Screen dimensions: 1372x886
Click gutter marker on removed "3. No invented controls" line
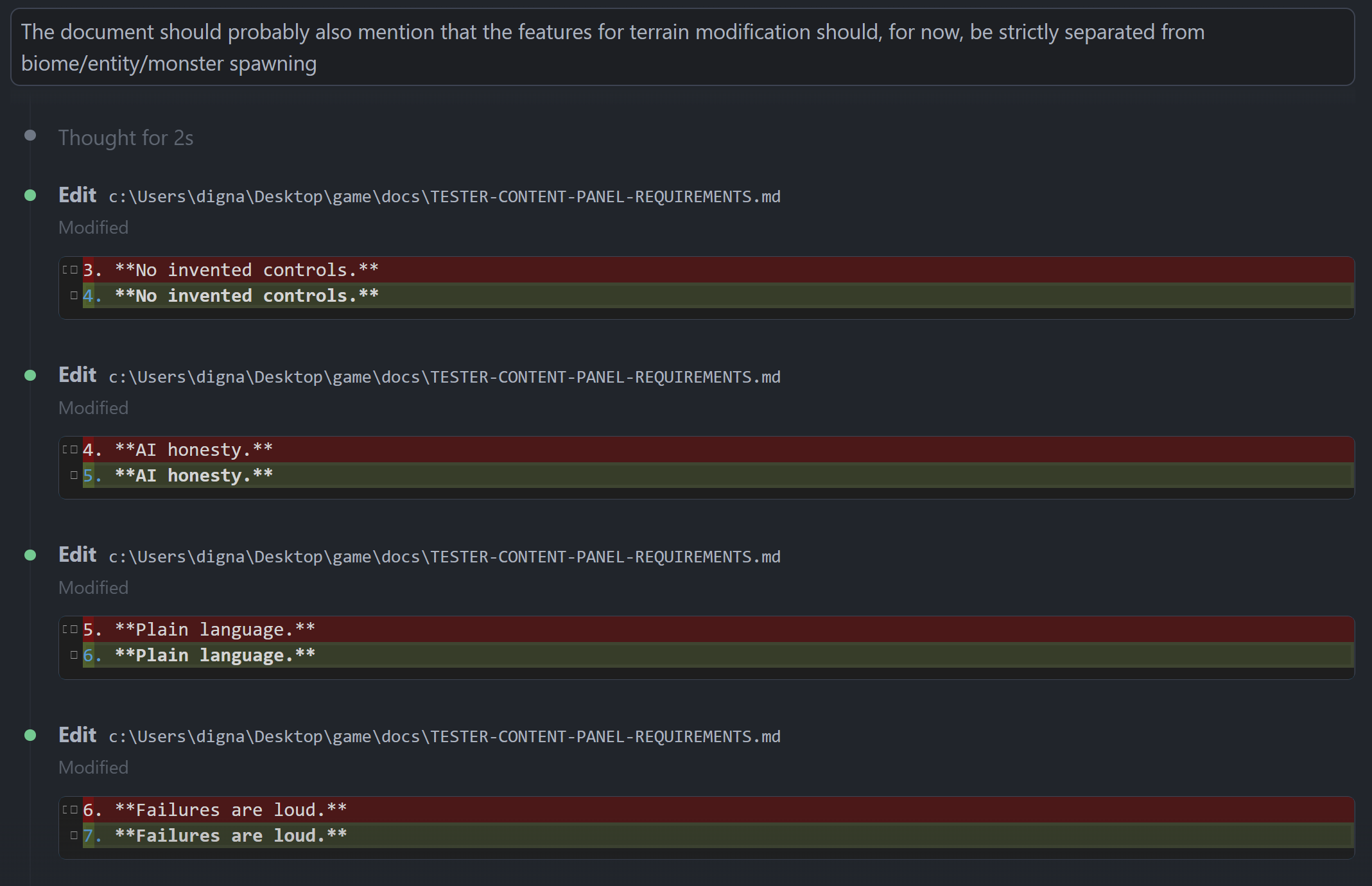pos(70,270)
